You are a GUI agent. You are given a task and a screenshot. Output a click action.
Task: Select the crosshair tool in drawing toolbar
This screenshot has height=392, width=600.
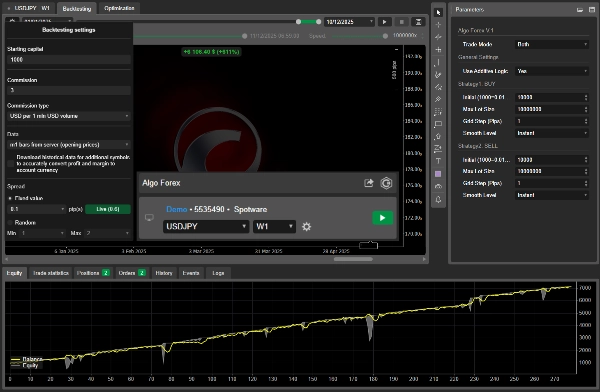[439, 25]
